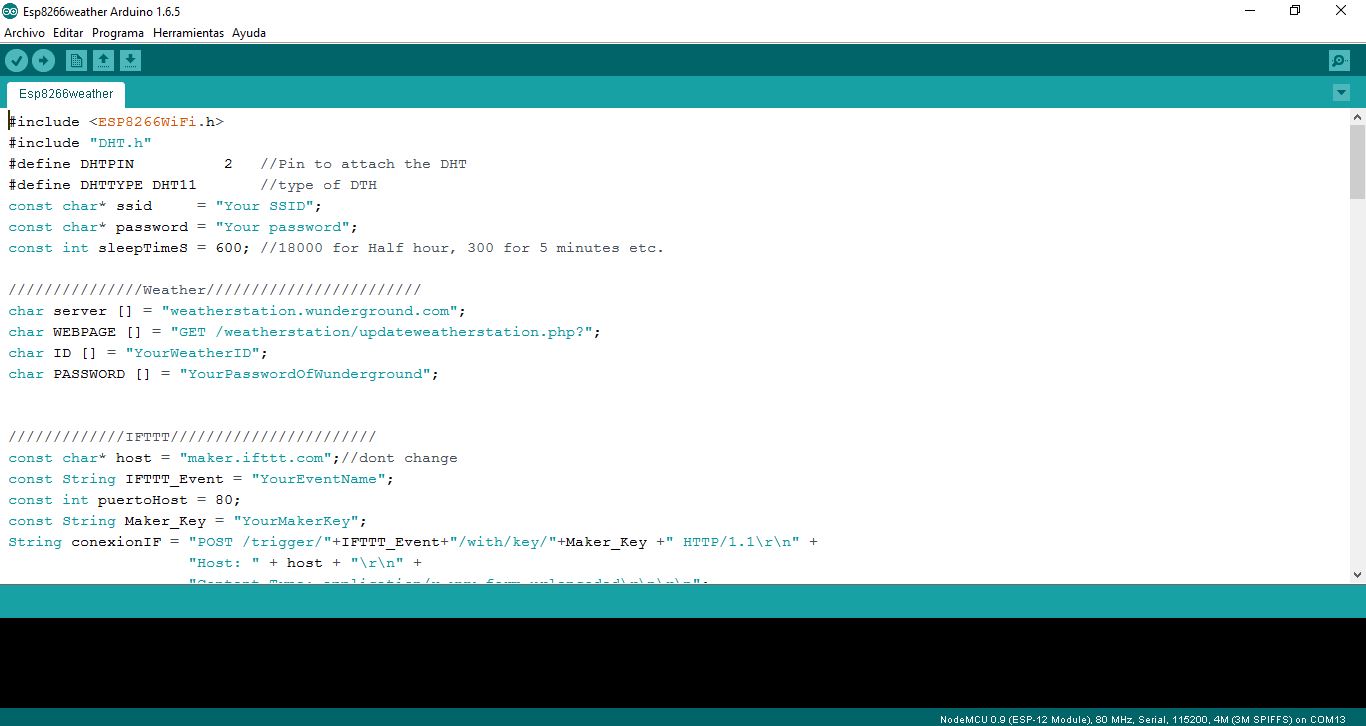The image size is (1366, 726).
Task: Click the scrollbar up arrow
Action: pos(1357,117)
